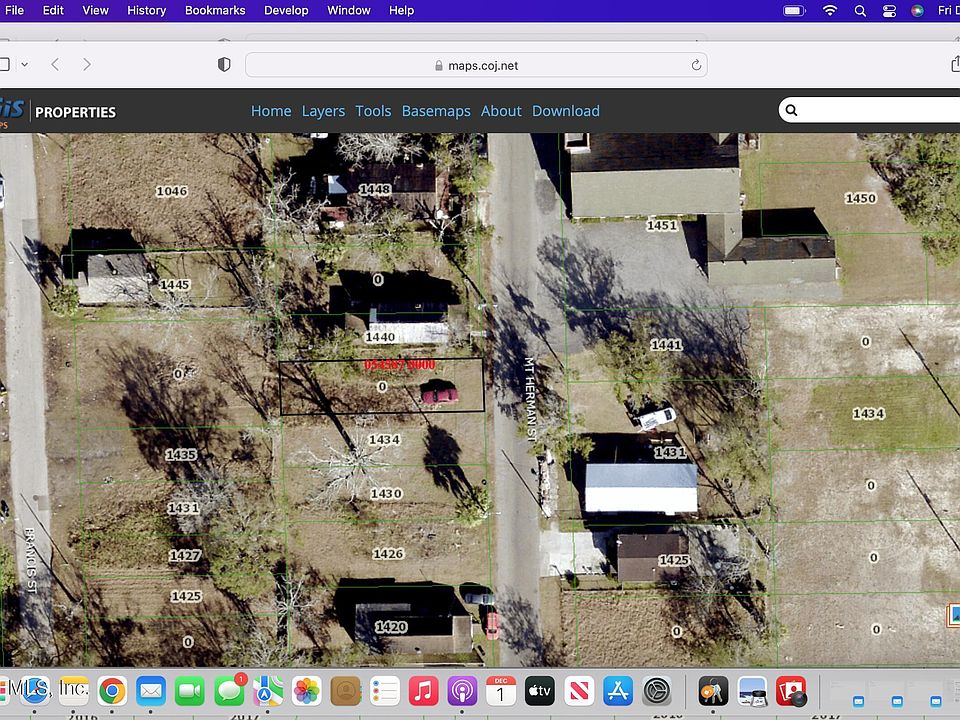The height and width of the screenshot is (720, 960).
Task: Check the Wi-Fi status icon
Action: [x=830, y=10]
